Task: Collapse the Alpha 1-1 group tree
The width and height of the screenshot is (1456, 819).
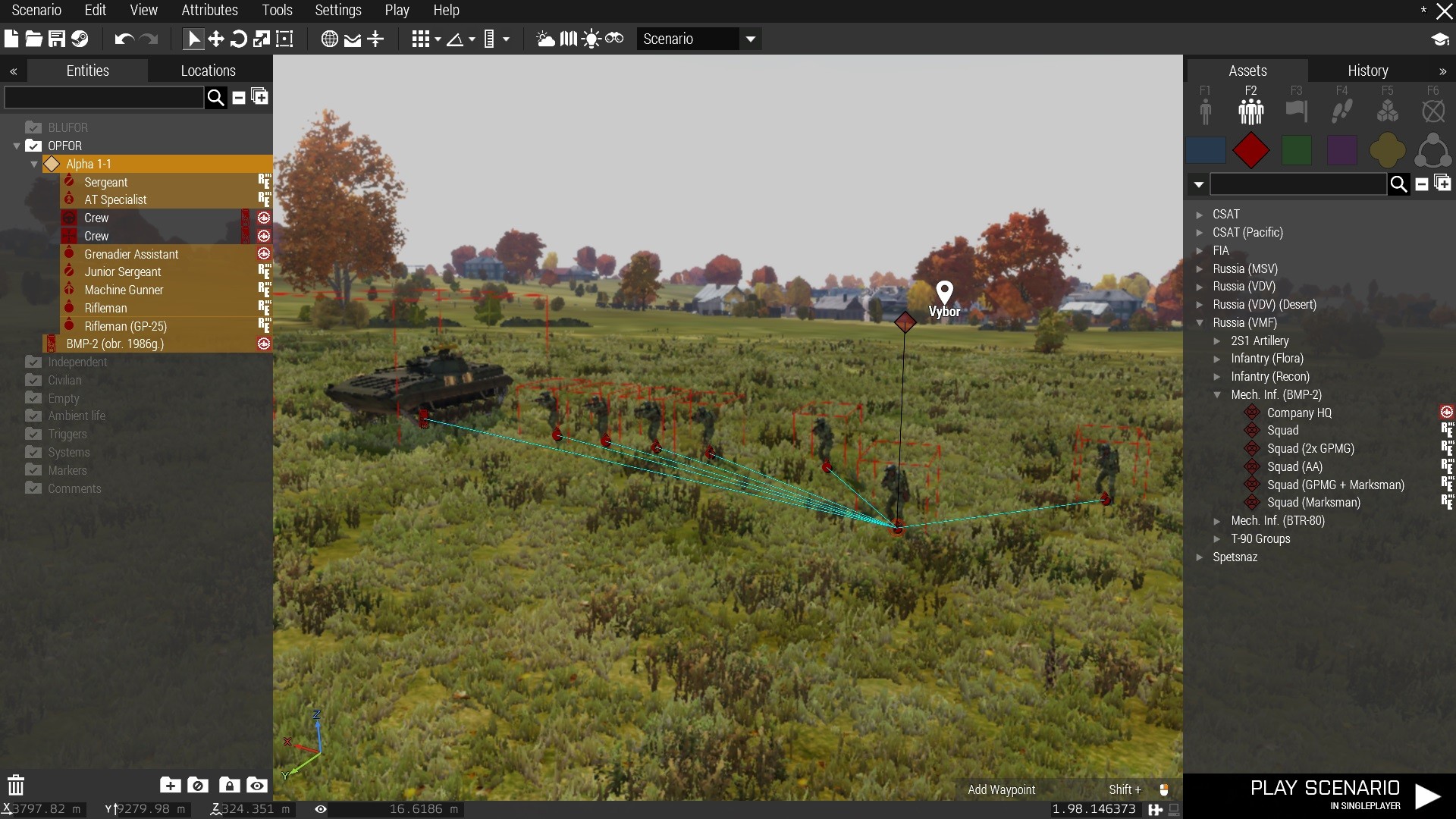Action: (34, 164)
